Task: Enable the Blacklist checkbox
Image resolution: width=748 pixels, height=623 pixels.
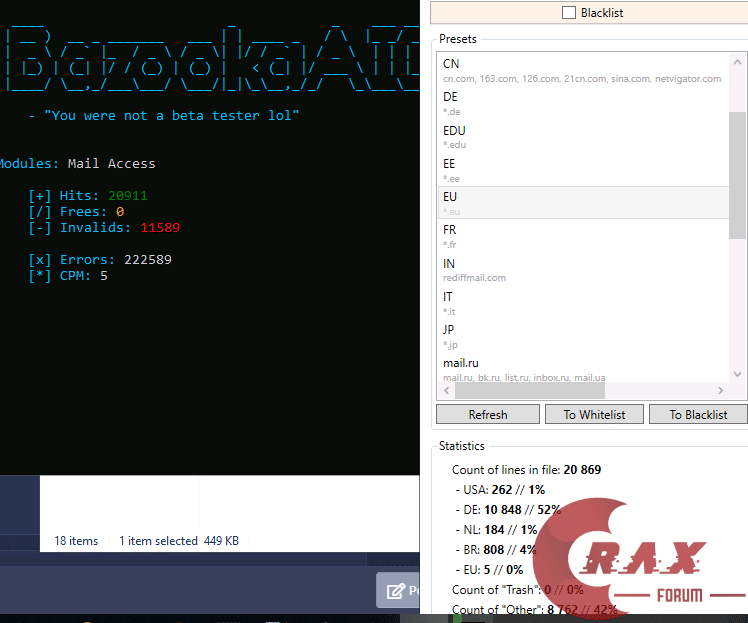Action: click(x=569, y=12)
